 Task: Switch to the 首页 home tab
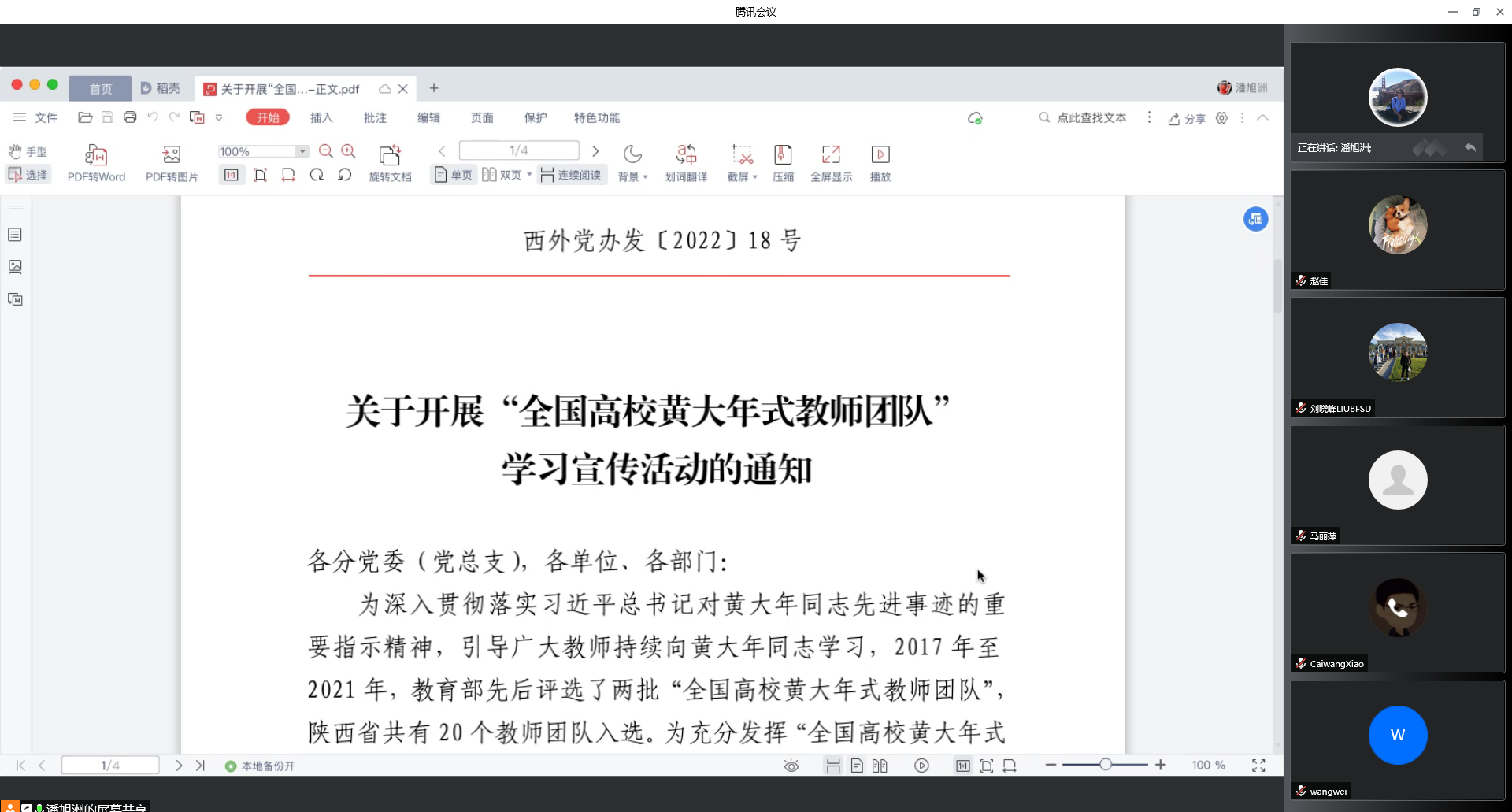tap(100, 89)
